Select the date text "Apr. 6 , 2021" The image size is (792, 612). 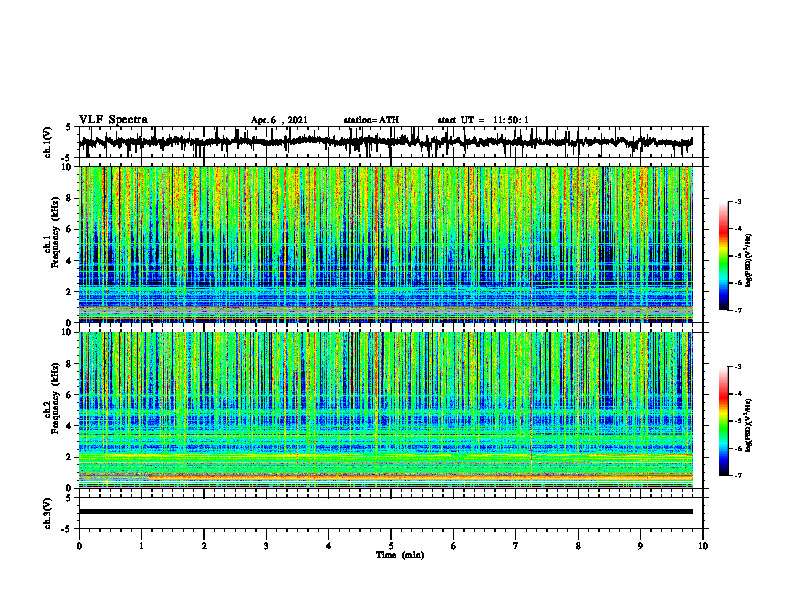[279, 120]
